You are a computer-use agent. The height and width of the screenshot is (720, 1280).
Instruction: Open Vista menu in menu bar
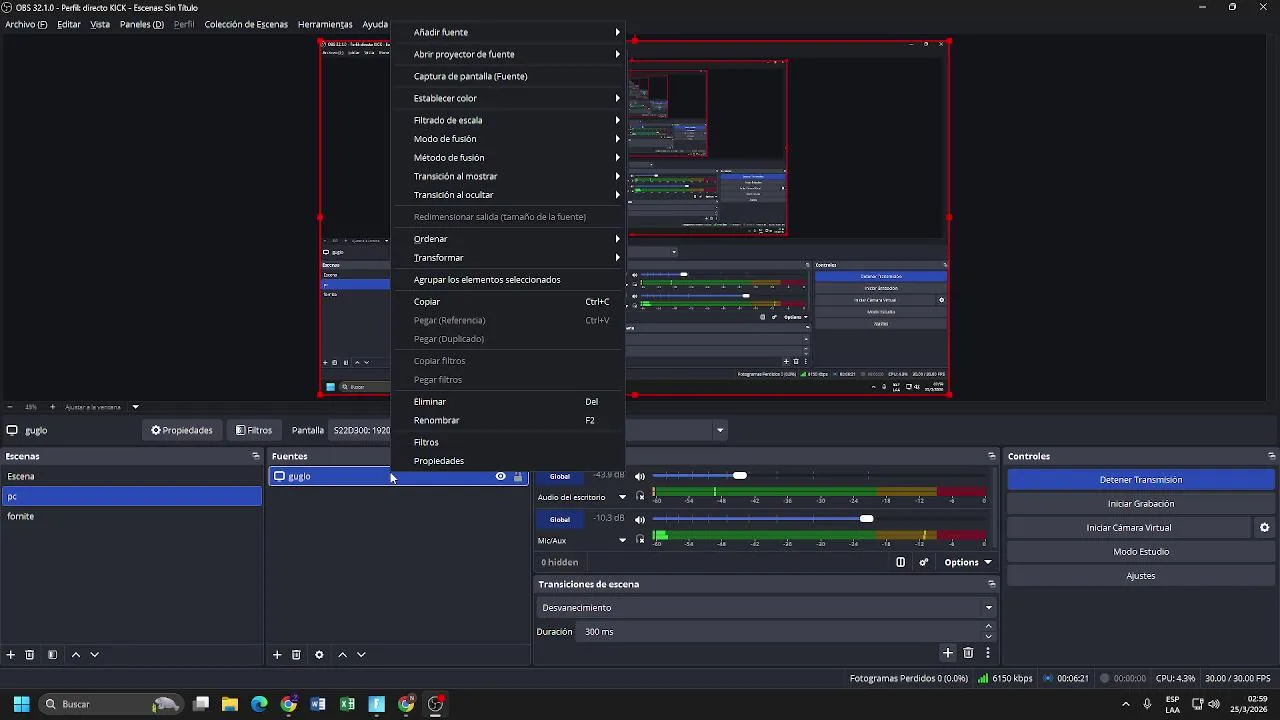[x=100, y=24]
